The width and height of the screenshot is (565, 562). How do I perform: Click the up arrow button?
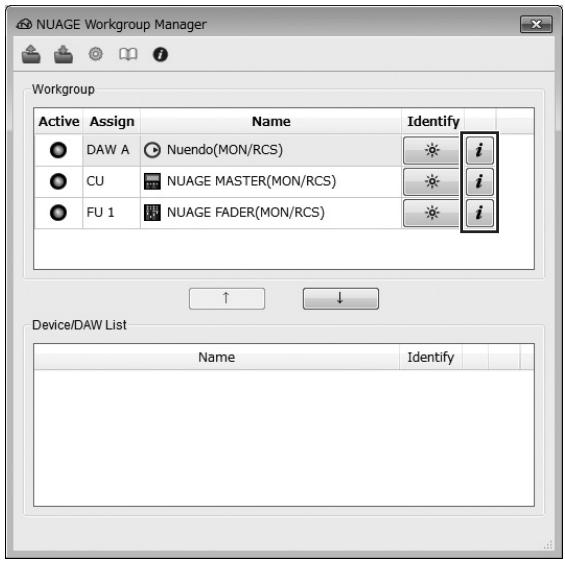(227, 298)
